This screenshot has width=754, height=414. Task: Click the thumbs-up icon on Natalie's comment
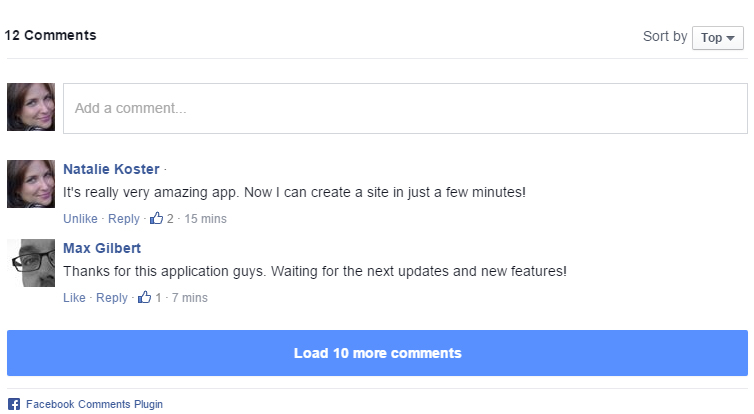point(157,218)
